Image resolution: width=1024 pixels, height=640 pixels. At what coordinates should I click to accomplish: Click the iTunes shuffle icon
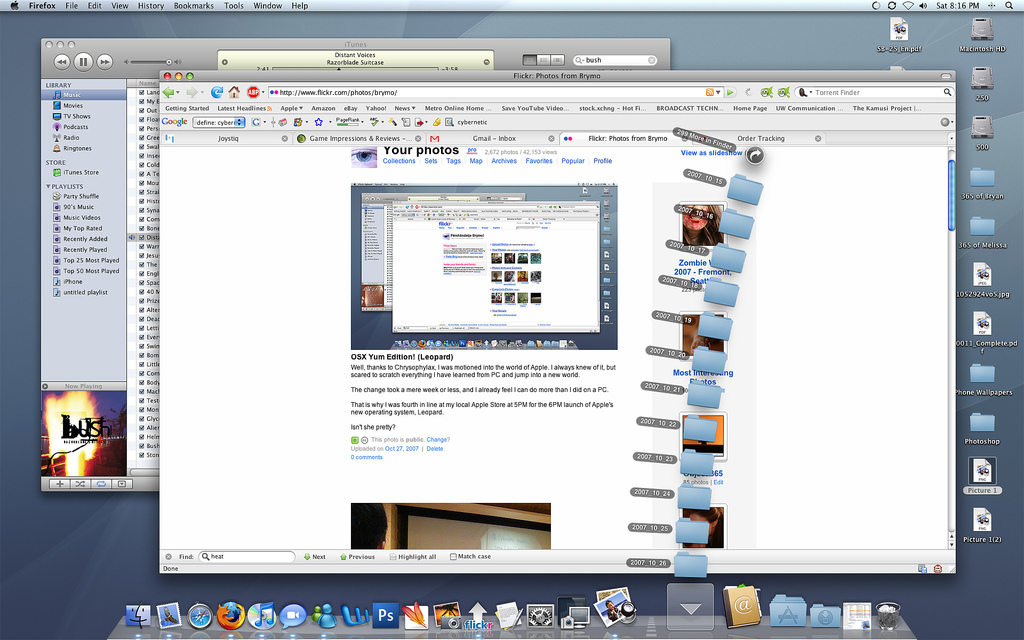click(82, 483)
